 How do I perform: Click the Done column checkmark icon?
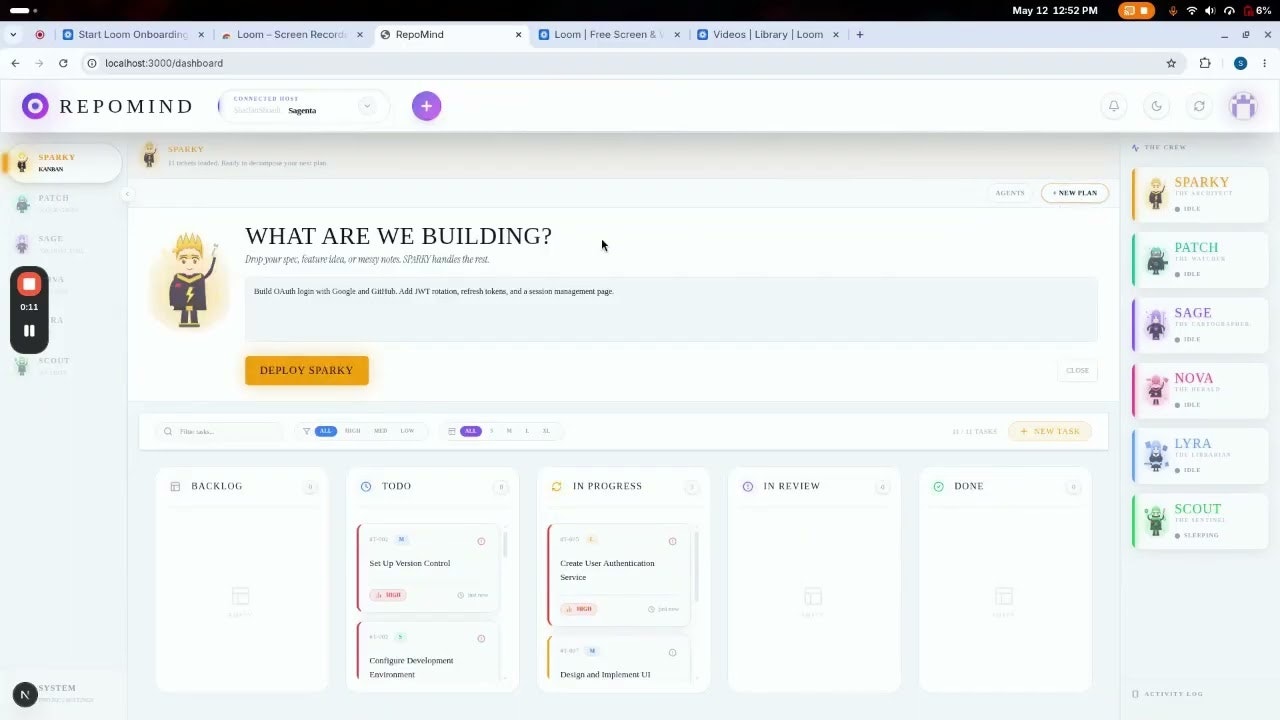938,486
